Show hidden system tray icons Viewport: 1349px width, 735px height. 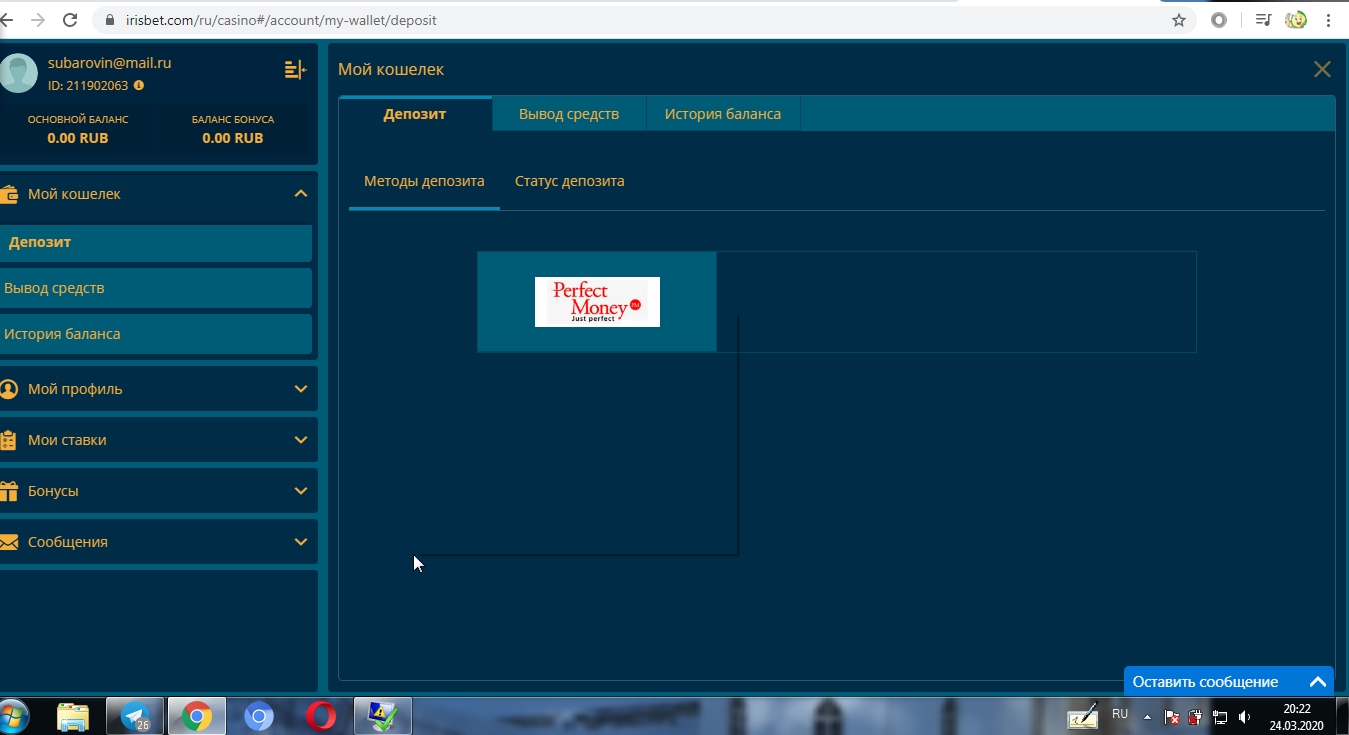pyautogui.click(x=1147, y=717)
